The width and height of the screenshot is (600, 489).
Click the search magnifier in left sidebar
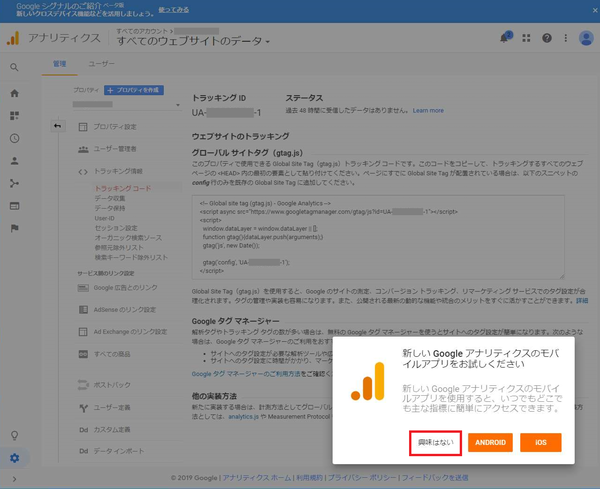[x=14, y=67]
